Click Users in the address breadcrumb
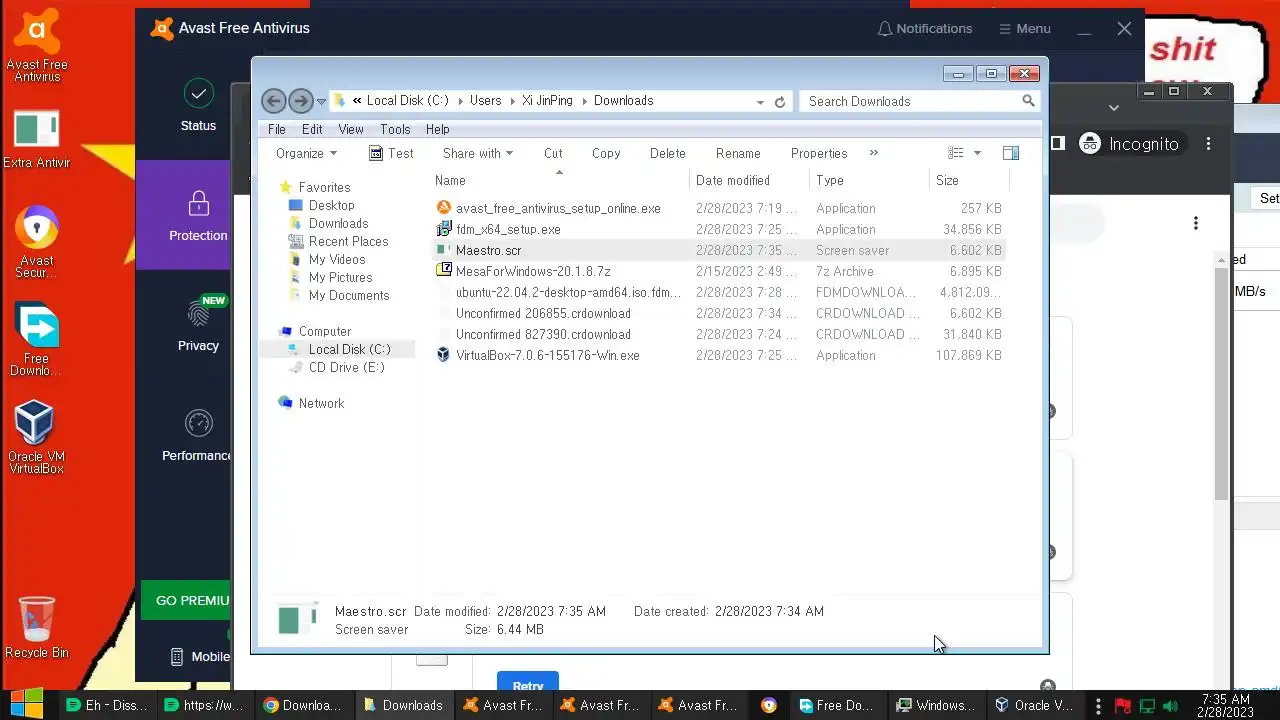Viewport: 1280px width, 720px height. coord(485,101)
